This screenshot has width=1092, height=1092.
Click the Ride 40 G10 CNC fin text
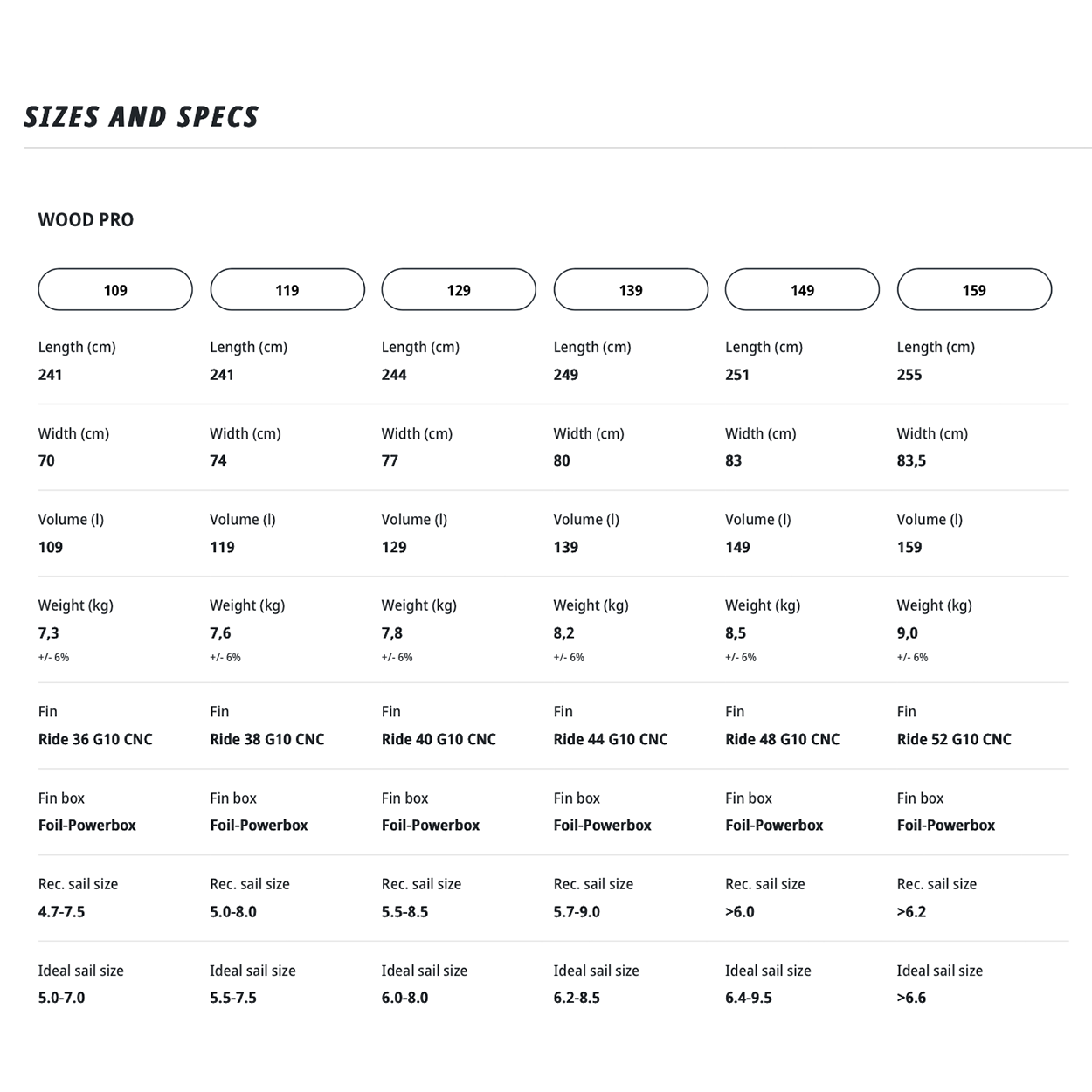439,739
